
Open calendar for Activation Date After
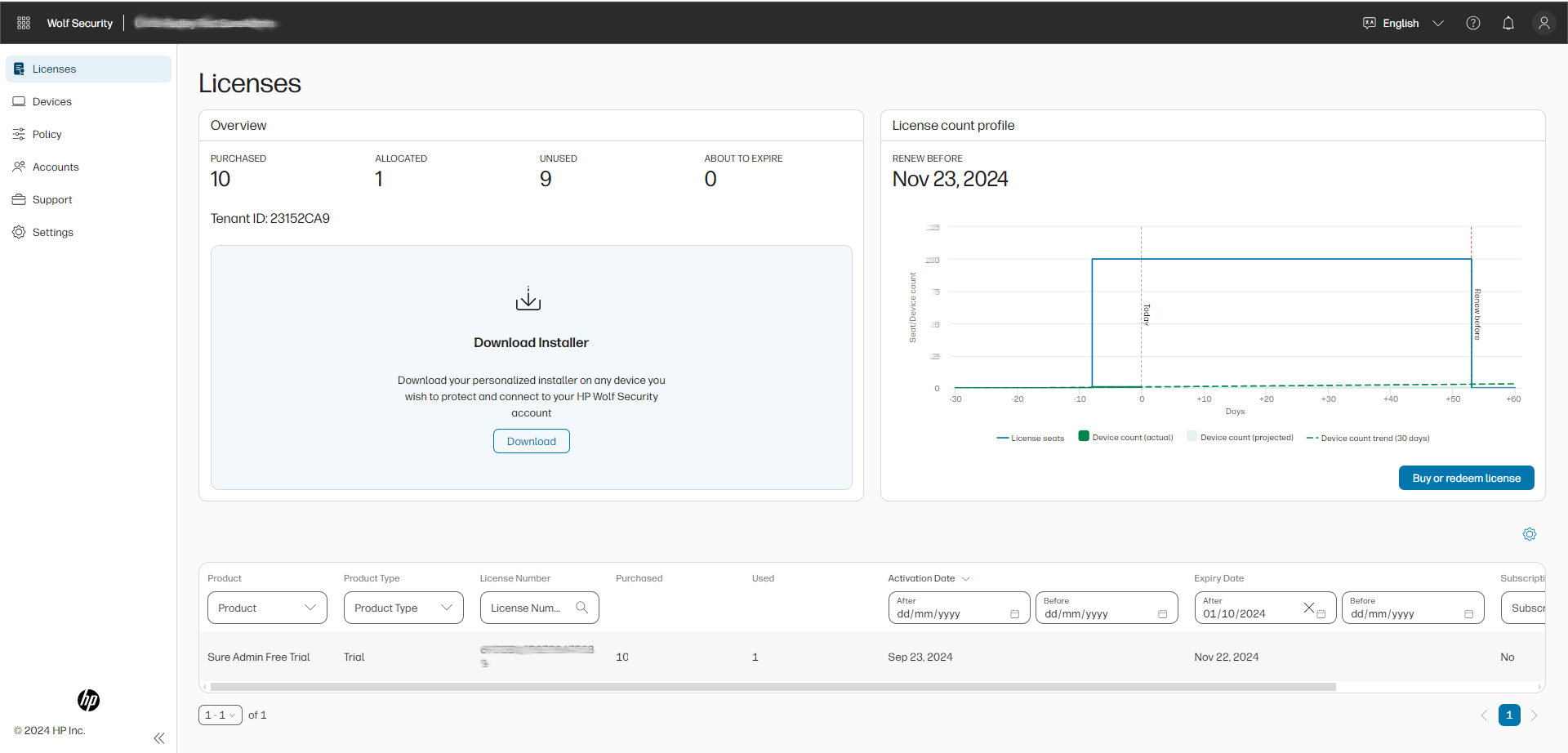[x=1015, y=614]
